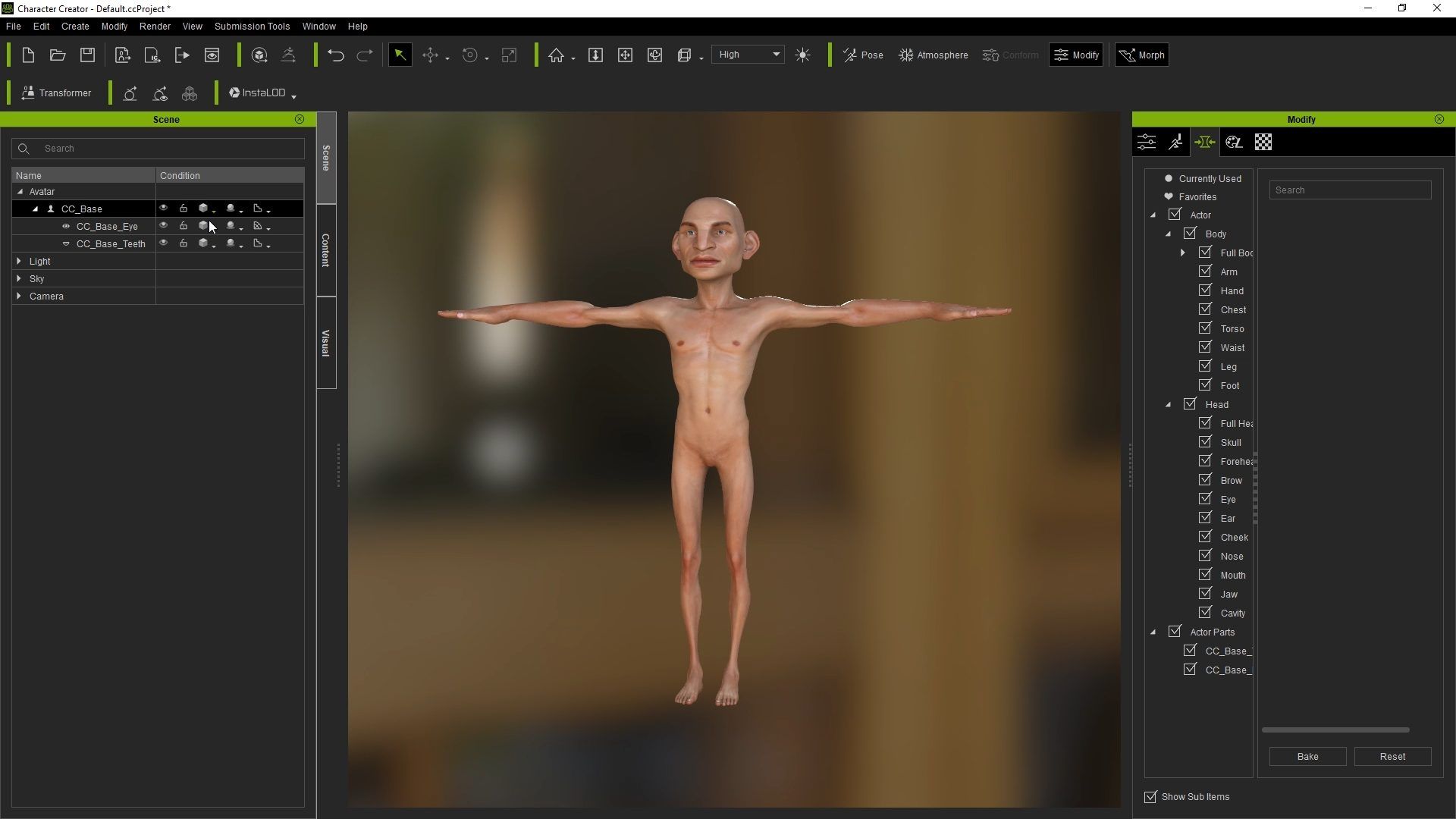
Task: Open the Motion pose tab in Modify panel
Action: pyautogui.click(x=1175, y=142)
